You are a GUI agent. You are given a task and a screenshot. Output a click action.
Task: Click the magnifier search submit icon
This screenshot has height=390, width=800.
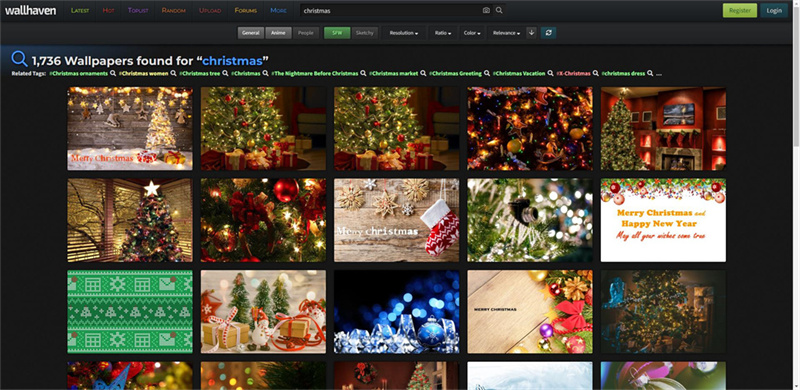499,10
